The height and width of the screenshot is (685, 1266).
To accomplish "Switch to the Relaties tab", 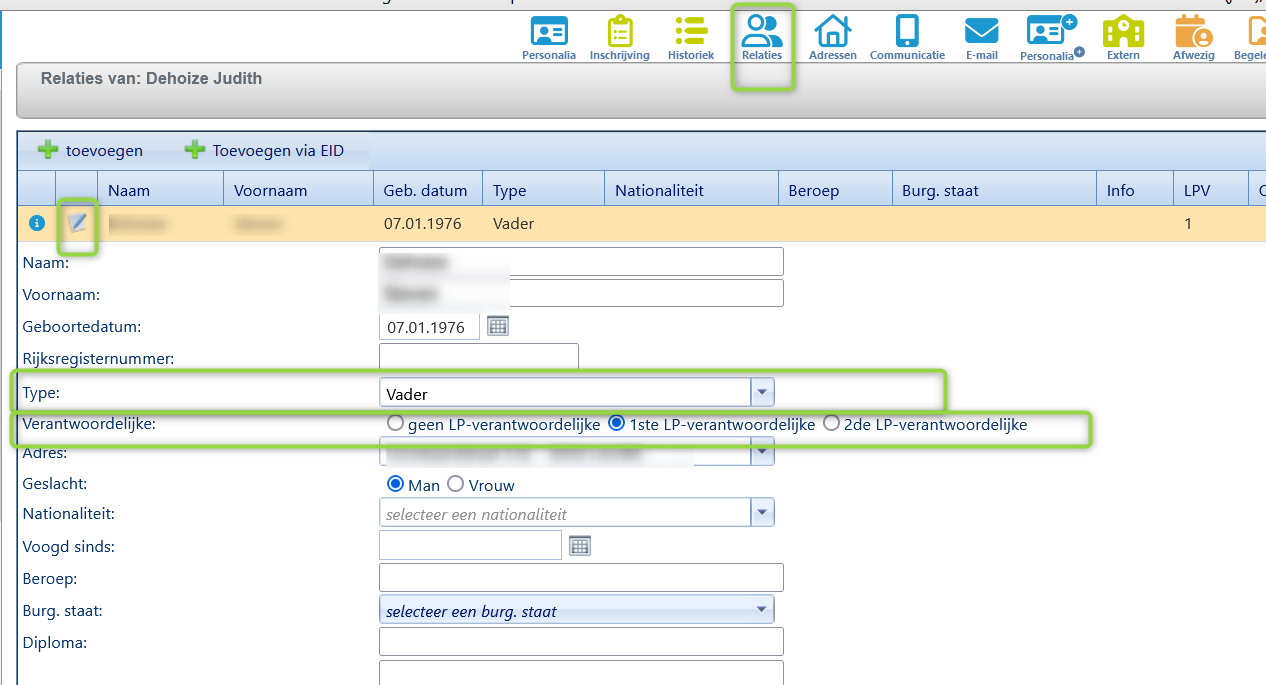I will [762, 38].
